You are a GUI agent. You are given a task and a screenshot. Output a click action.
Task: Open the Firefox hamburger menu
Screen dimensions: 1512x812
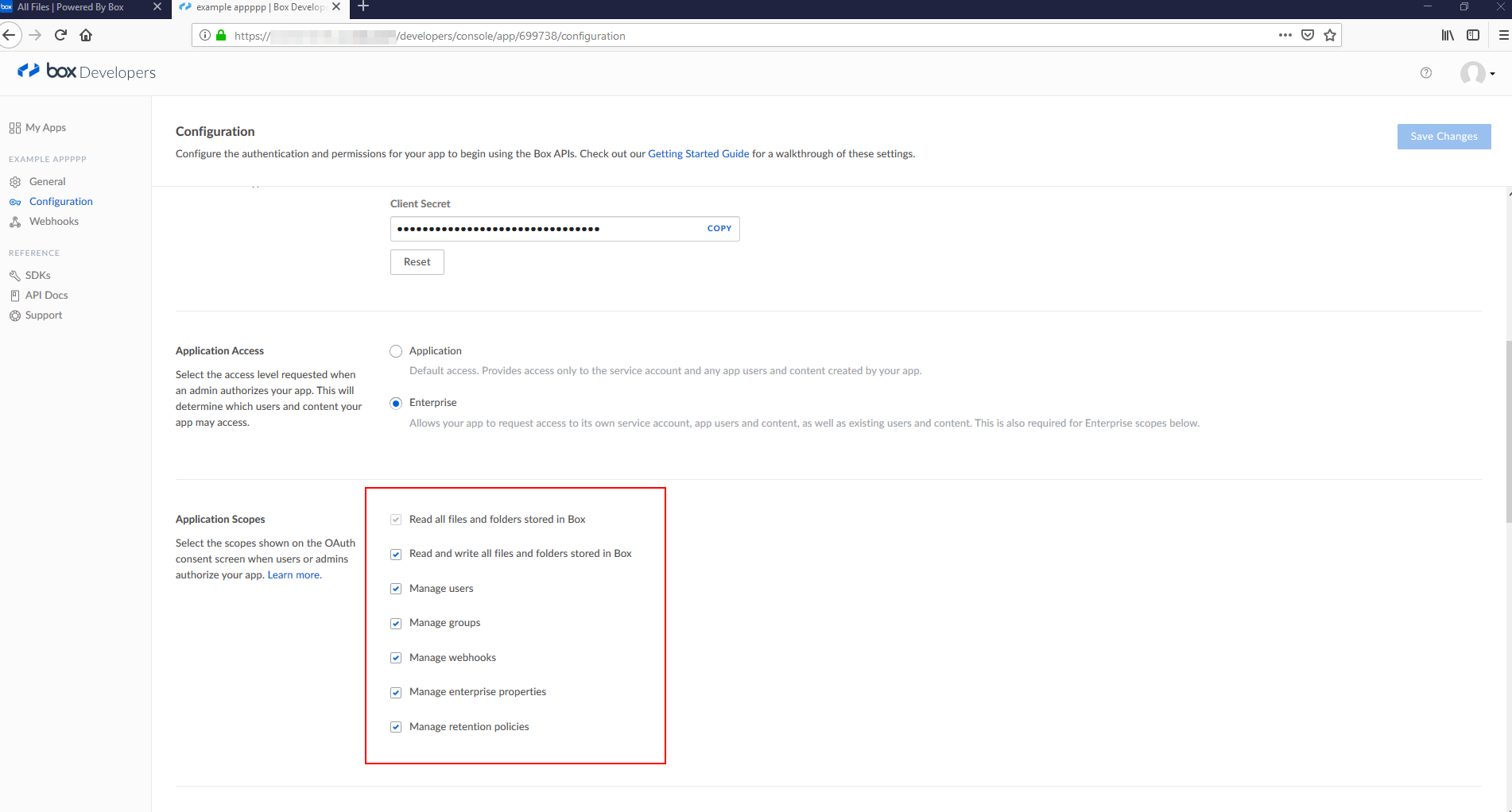click(x=1503, y=35)
